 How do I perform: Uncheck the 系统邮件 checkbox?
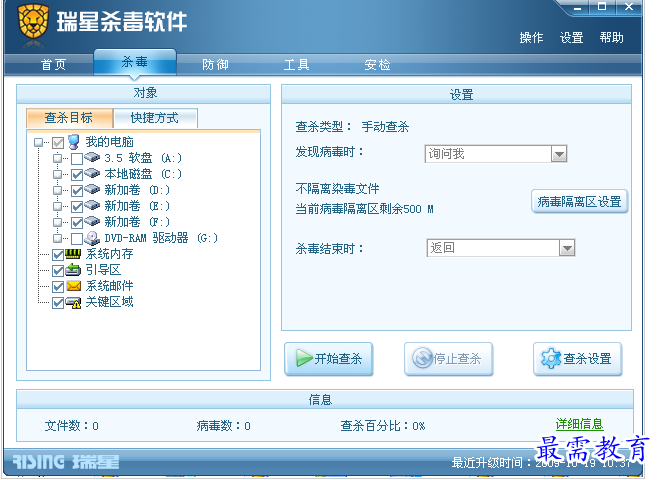(58, 287)
